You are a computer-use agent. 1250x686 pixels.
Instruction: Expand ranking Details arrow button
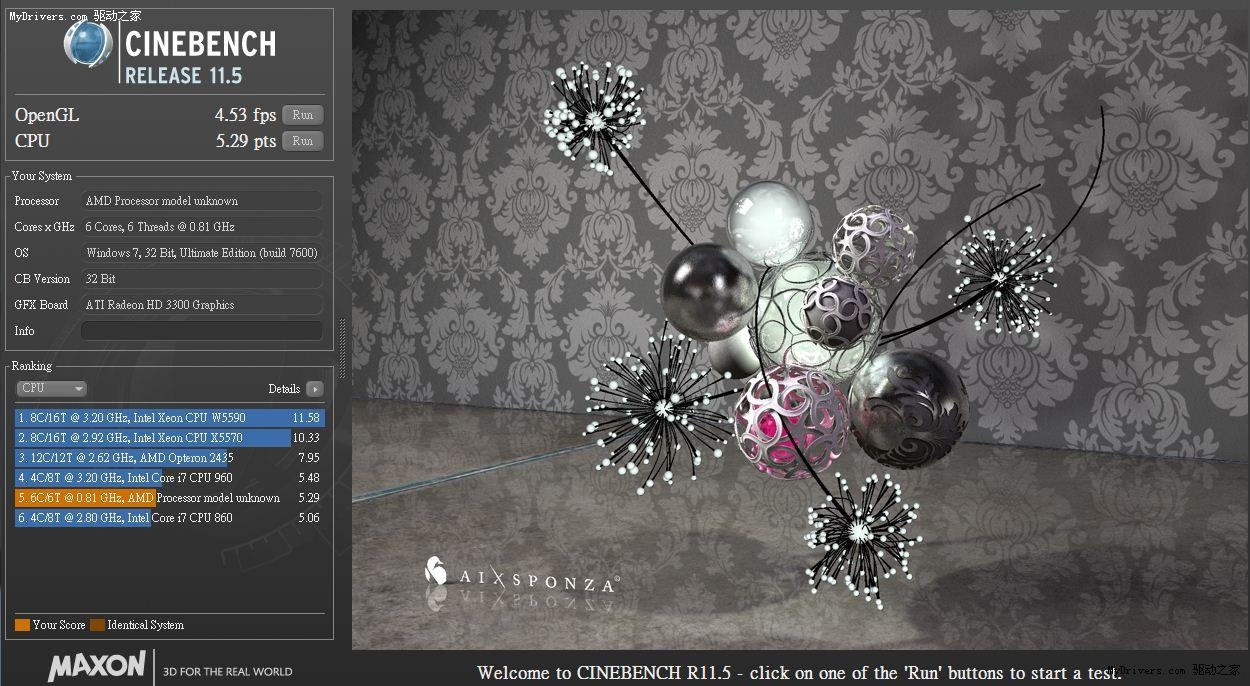point(315,389)
